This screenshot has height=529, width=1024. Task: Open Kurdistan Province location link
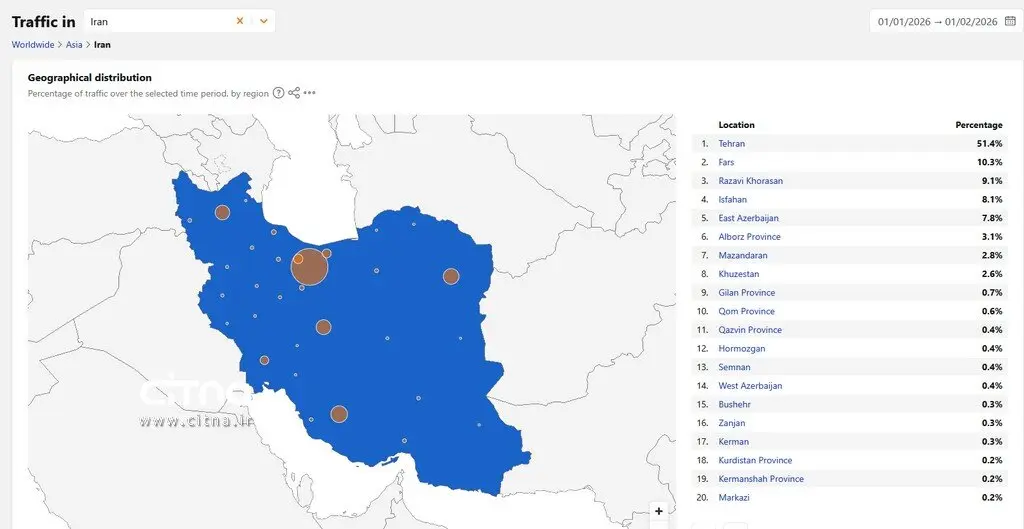tap(755, 460)
